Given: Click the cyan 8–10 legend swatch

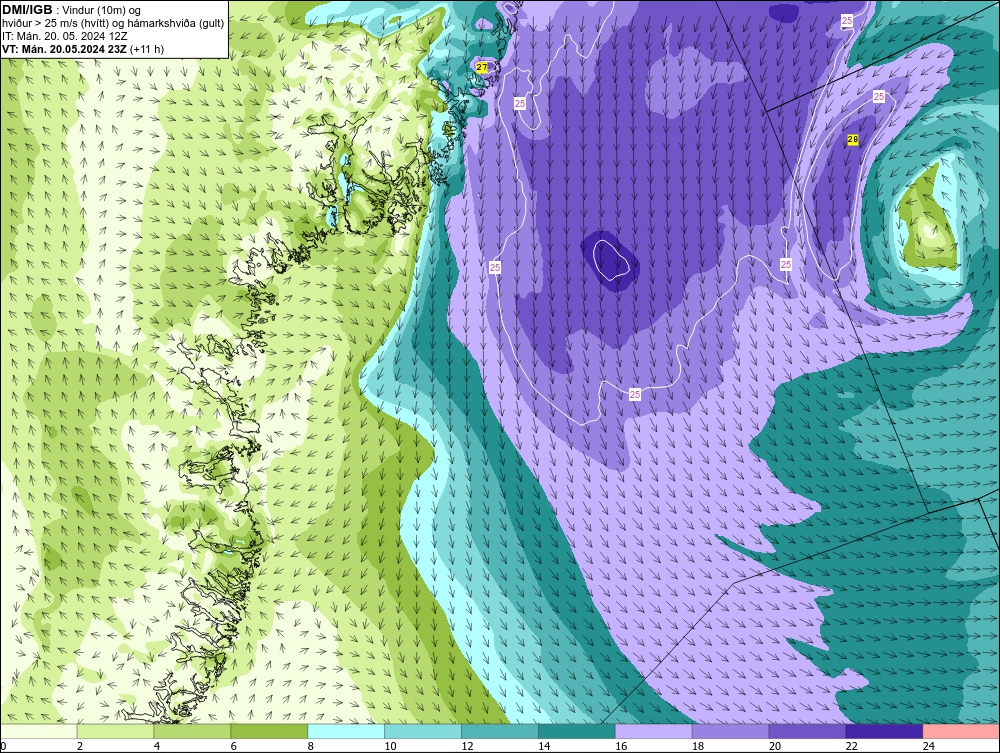Looking at the screenshot, I should tap(346, 731).
